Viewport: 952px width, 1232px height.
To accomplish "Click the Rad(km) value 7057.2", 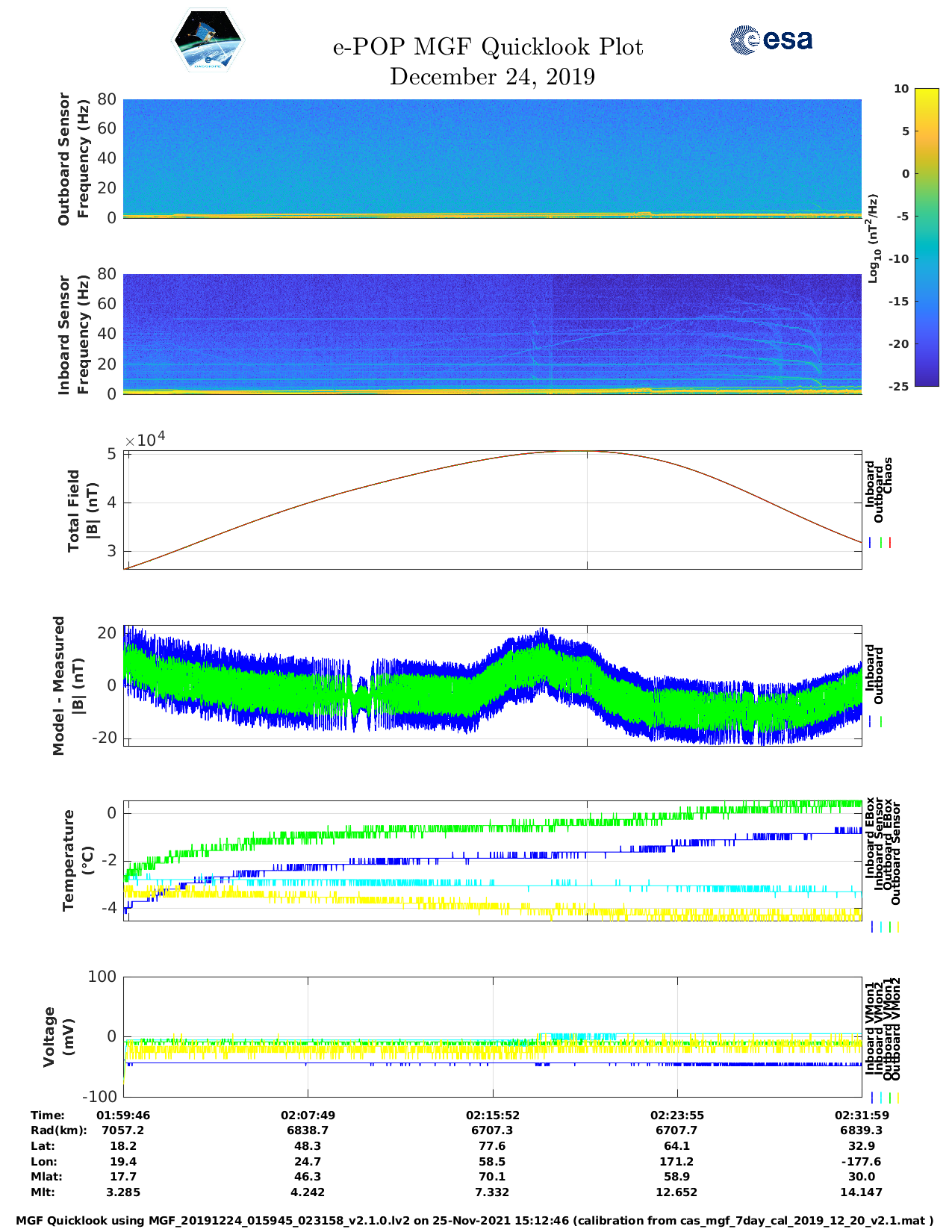I will (122, 1130).
